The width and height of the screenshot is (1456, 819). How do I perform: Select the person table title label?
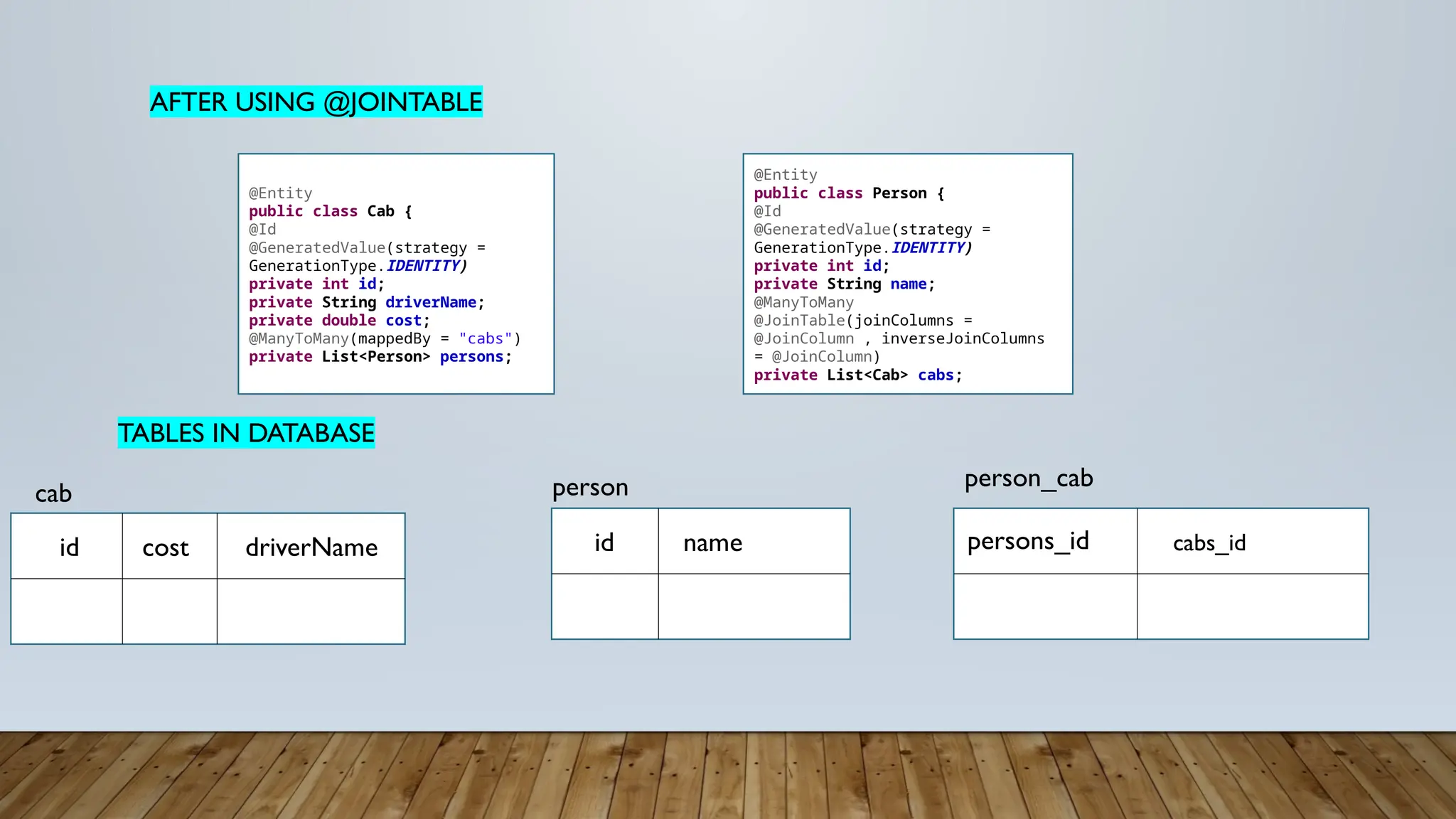(x=590, y=488)
